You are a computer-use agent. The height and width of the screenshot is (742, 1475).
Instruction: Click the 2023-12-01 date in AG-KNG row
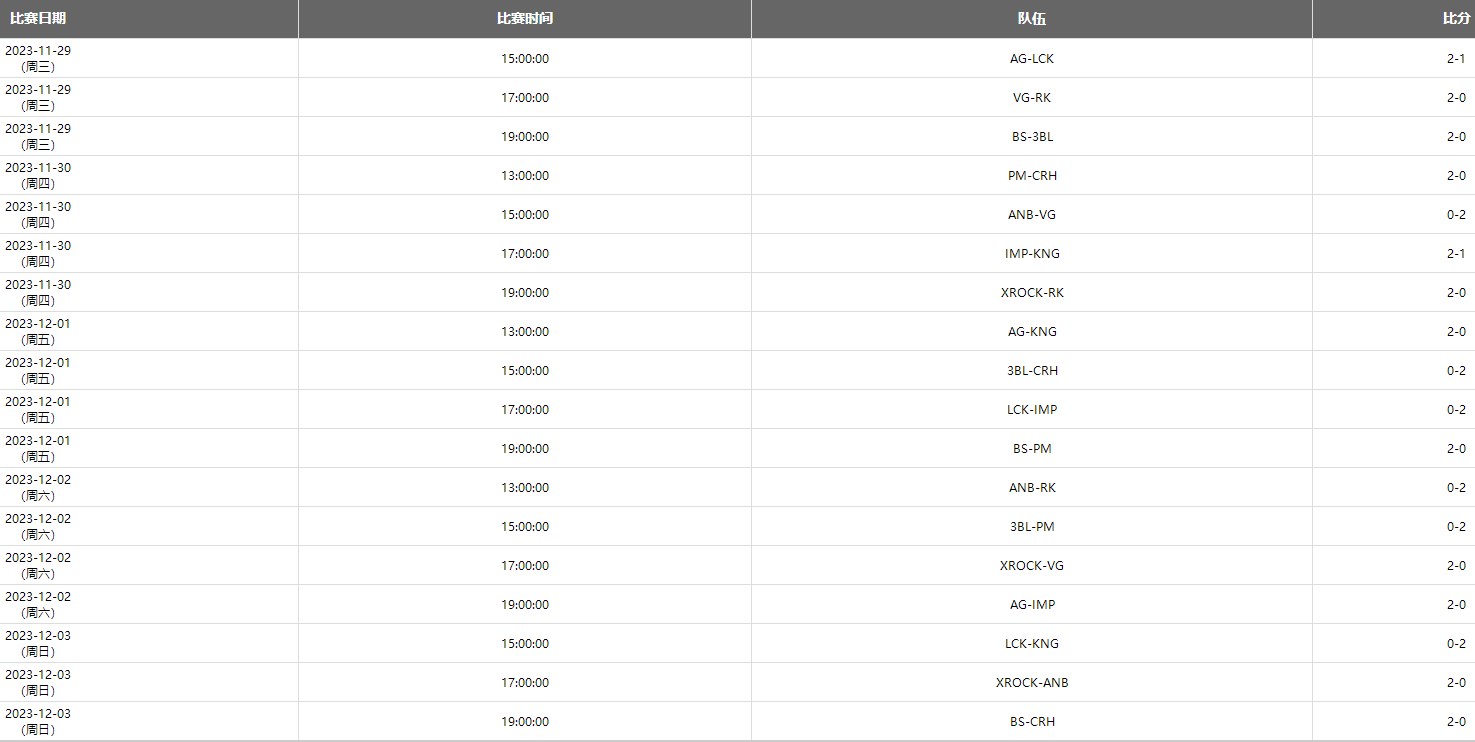point(38,323)
